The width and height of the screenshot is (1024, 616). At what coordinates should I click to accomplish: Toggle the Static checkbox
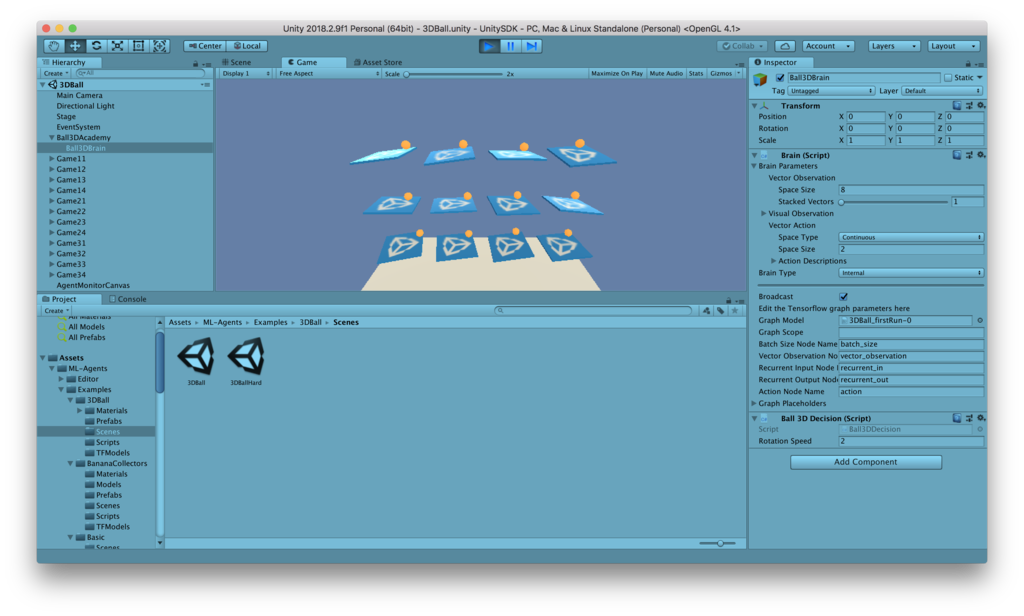[x=948, y=78]
